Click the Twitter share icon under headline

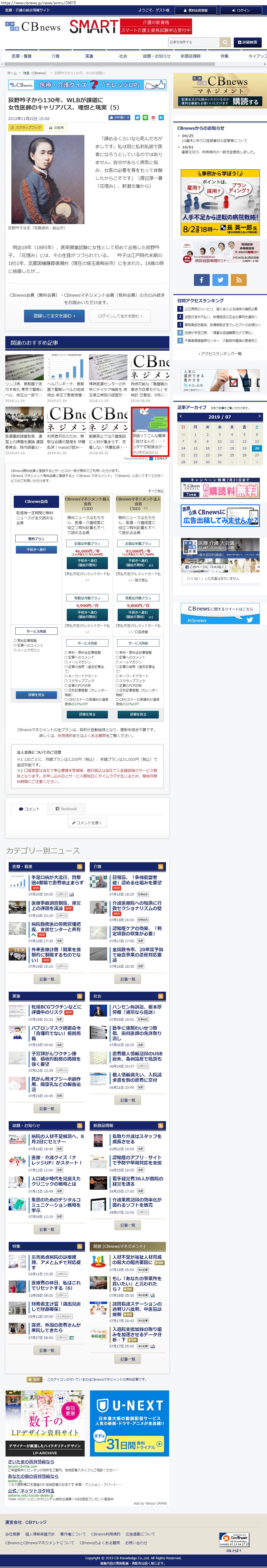click(x=137, y=118)
